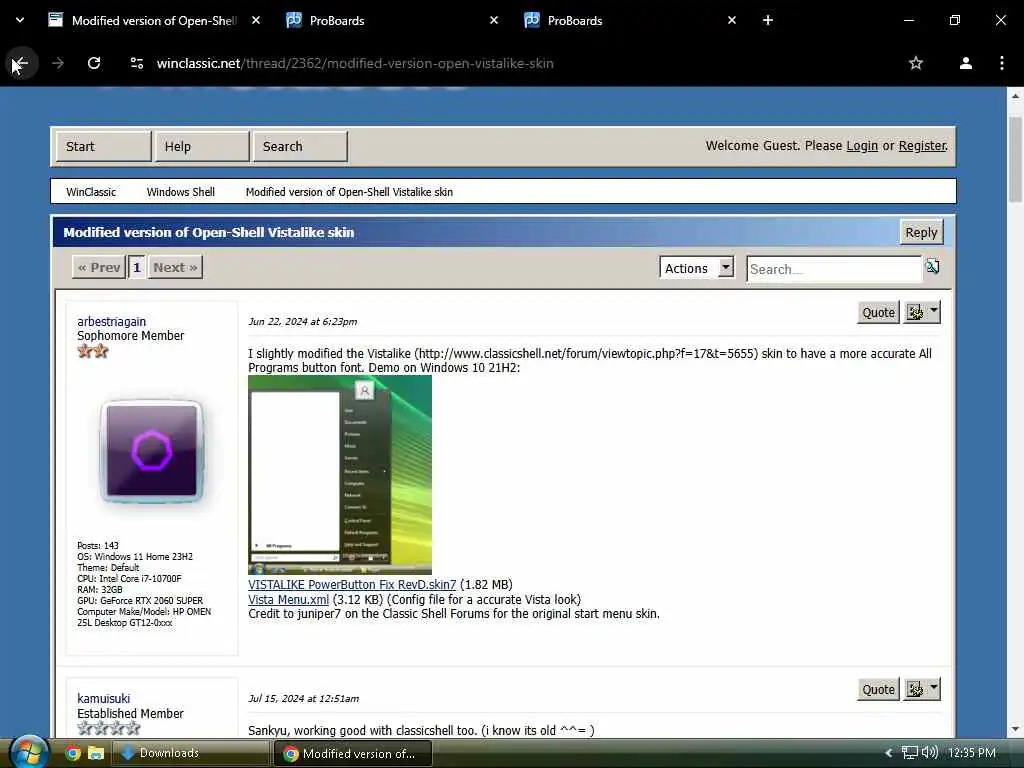Open File Explorer folder icon in taskbar
The width and height of the screenshot is (1024, 768).
pyautogui.click(x=96, y=754)
